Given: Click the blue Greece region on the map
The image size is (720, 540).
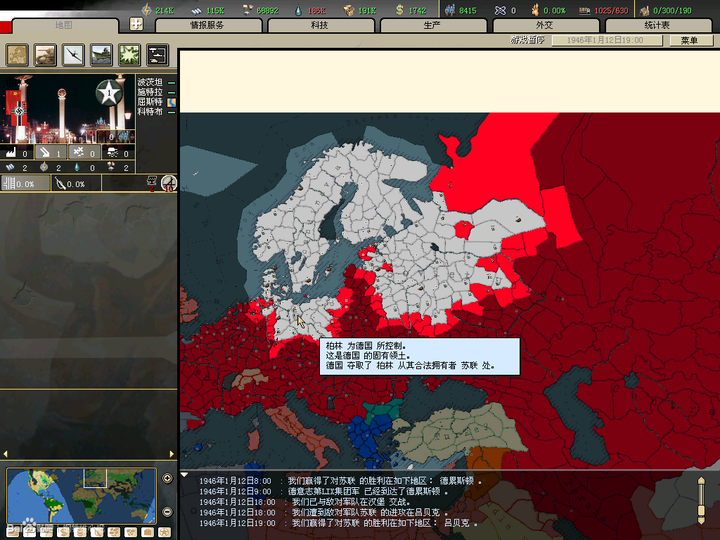Looking at the screenshot, I should pos(367,436).
